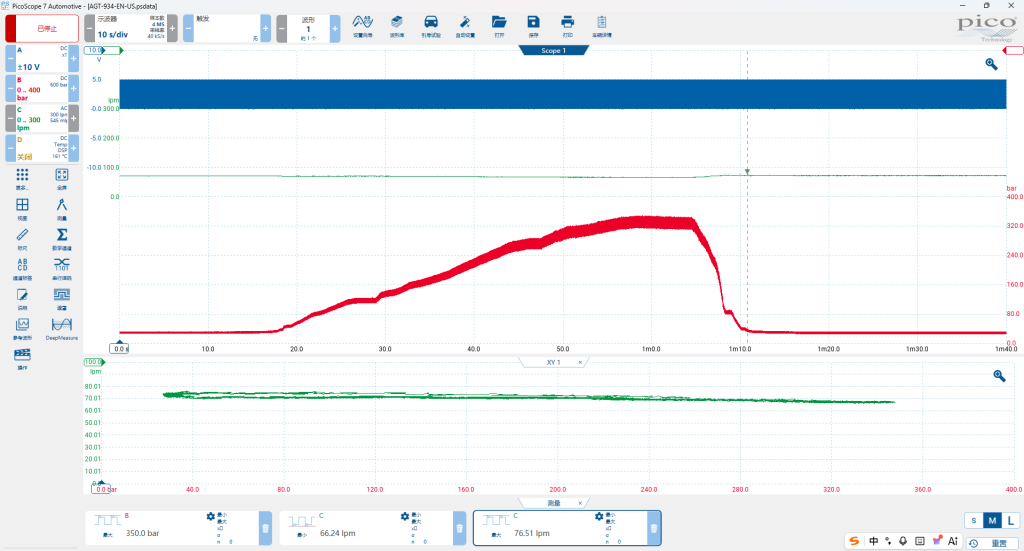This screenshot has height=551, width=1024.
Task: Select the XY 1 view tab
Action: pos(553,362)
